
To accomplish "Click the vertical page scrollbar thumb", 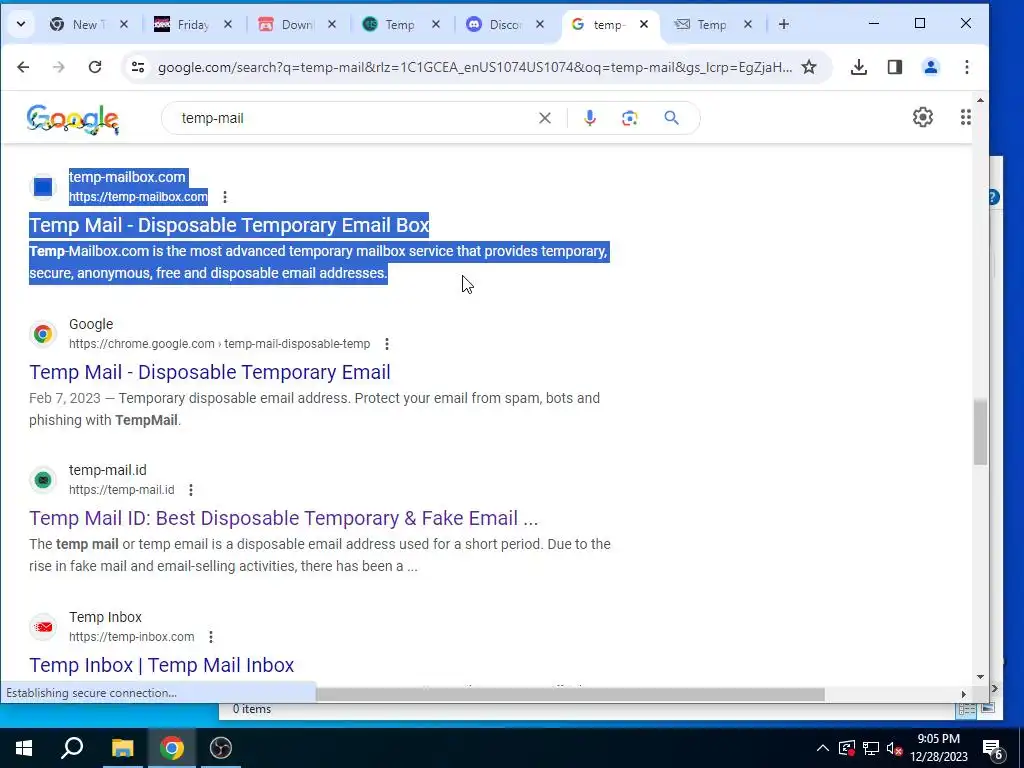I will coord(980,432).
